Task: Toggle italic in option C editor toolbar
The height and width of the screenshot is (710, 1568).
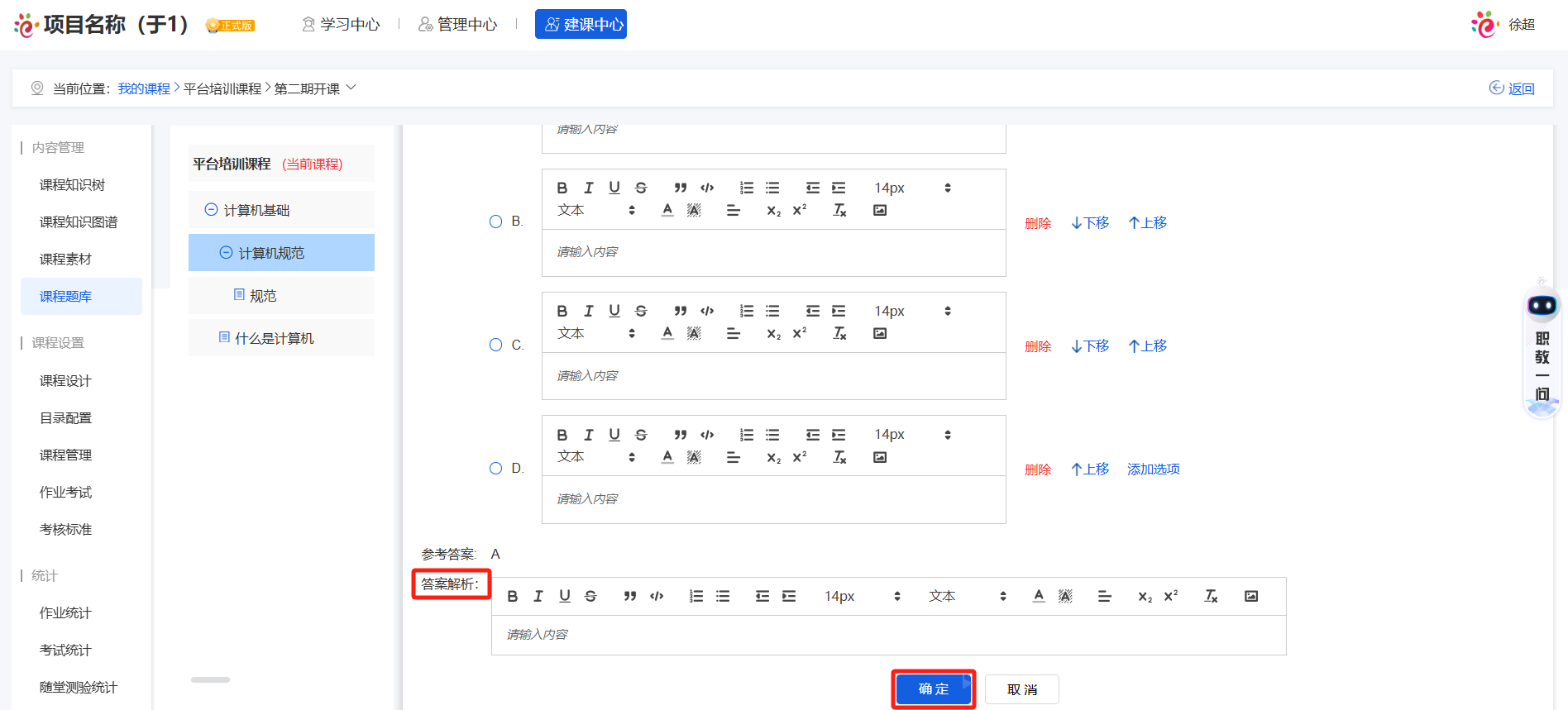Action: [x=588, y=312]
